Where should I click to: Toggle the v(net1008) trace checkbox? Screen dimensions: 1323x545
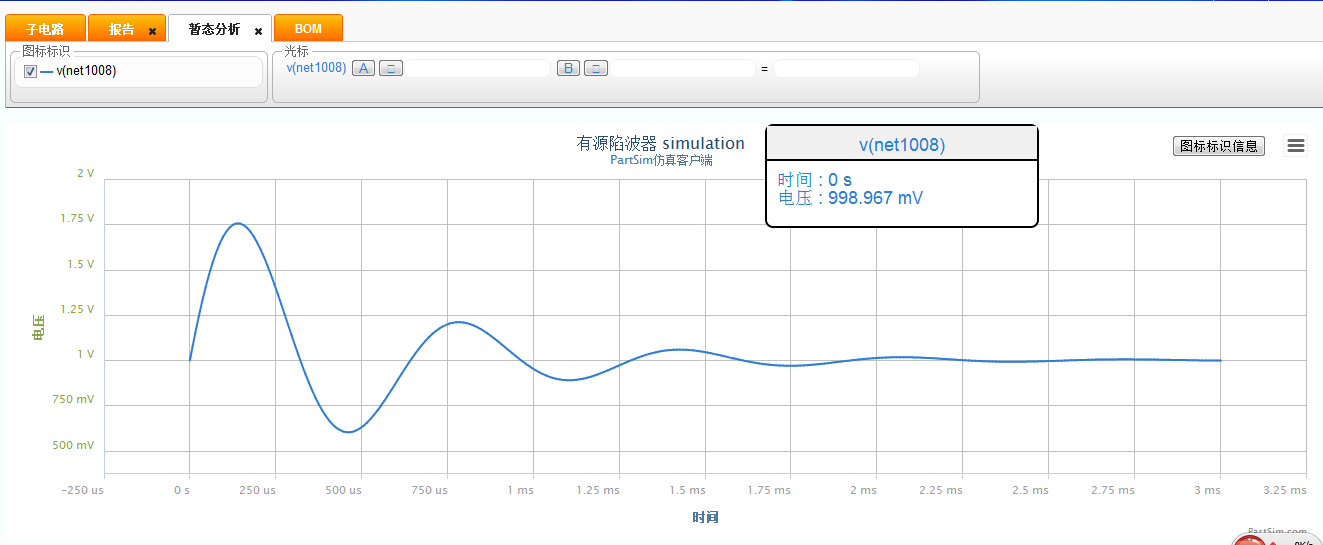(x=30, y=71)
